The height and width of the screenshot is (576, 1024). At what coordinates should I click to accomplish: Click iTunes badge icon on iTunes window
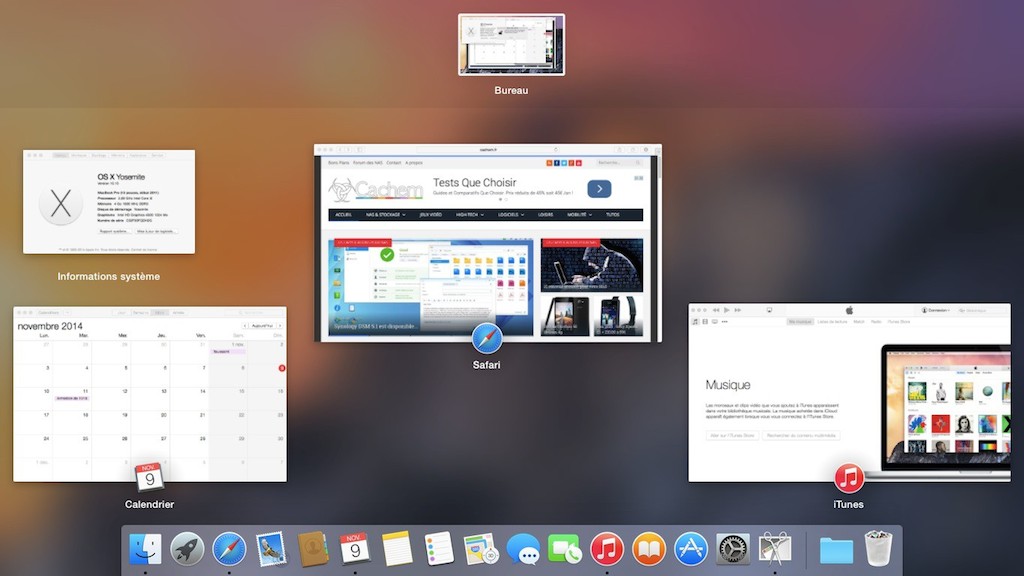click(849, 477)
